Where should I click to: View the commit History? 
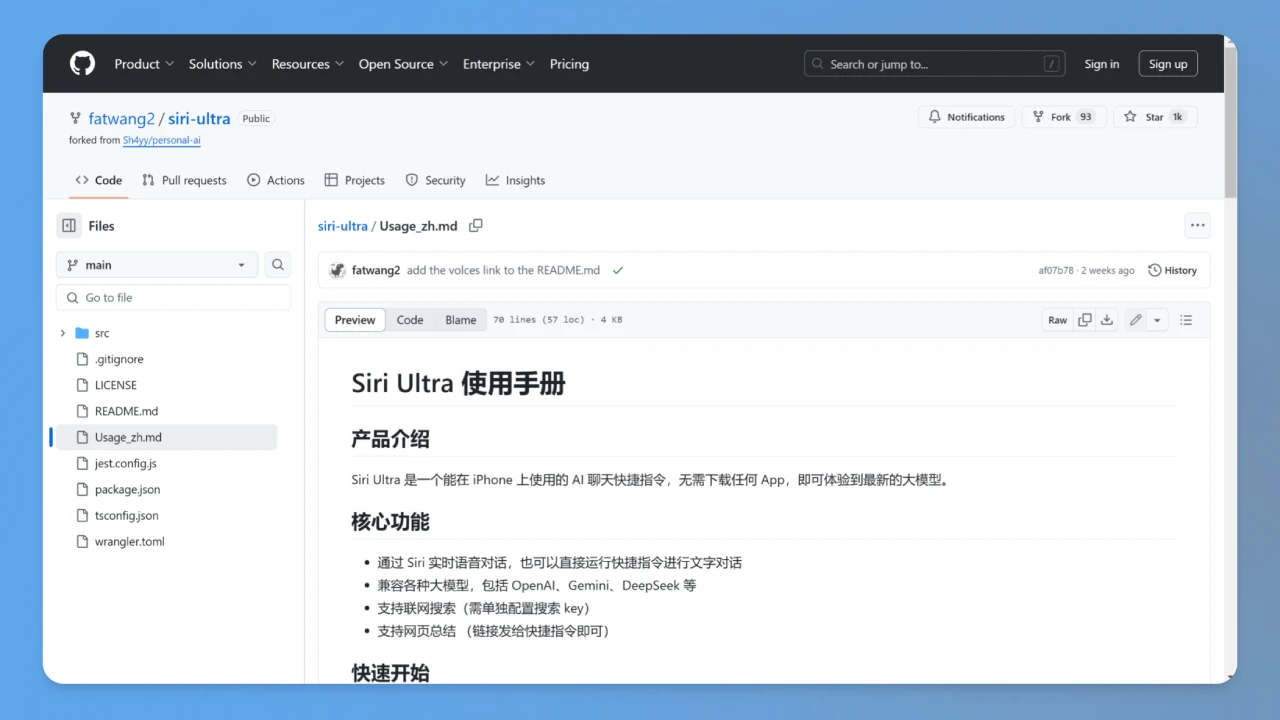click(x=1172, y=269)
